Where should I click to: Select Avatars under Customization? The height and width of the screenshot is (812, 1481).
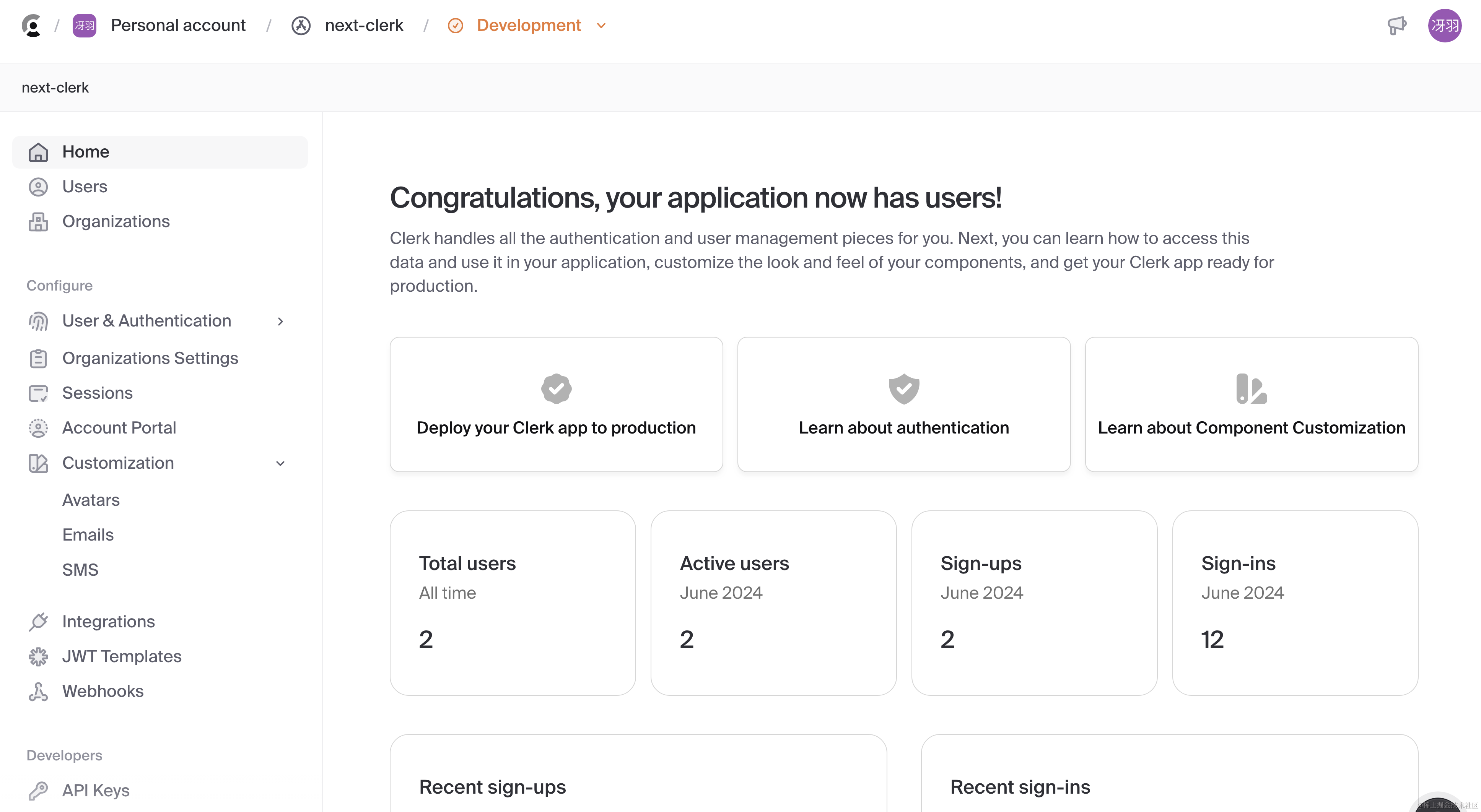[x=91, y=500]
